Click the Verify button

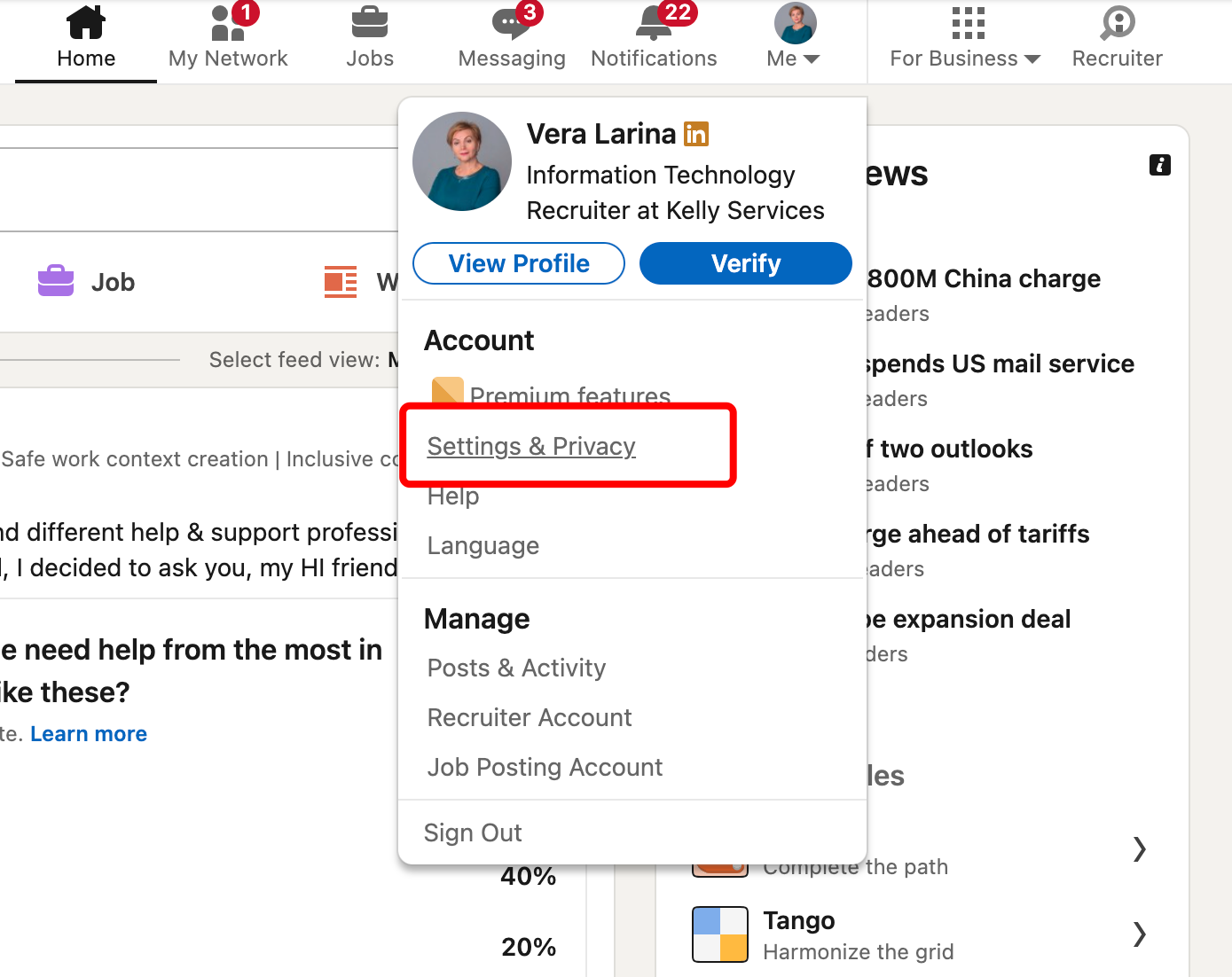pos(745,263)
